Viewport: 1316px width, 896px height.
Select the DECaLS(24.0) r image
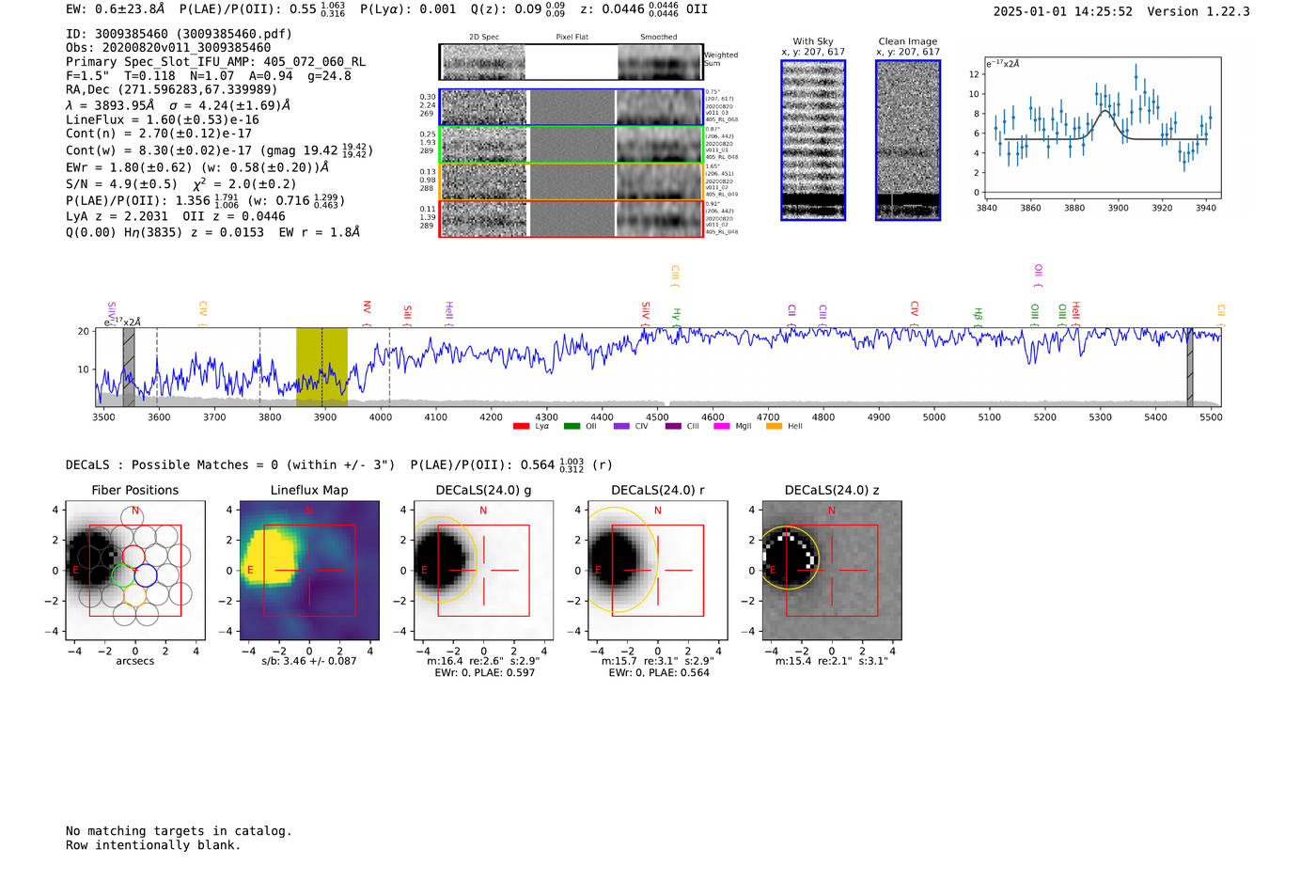pos(657,570)
